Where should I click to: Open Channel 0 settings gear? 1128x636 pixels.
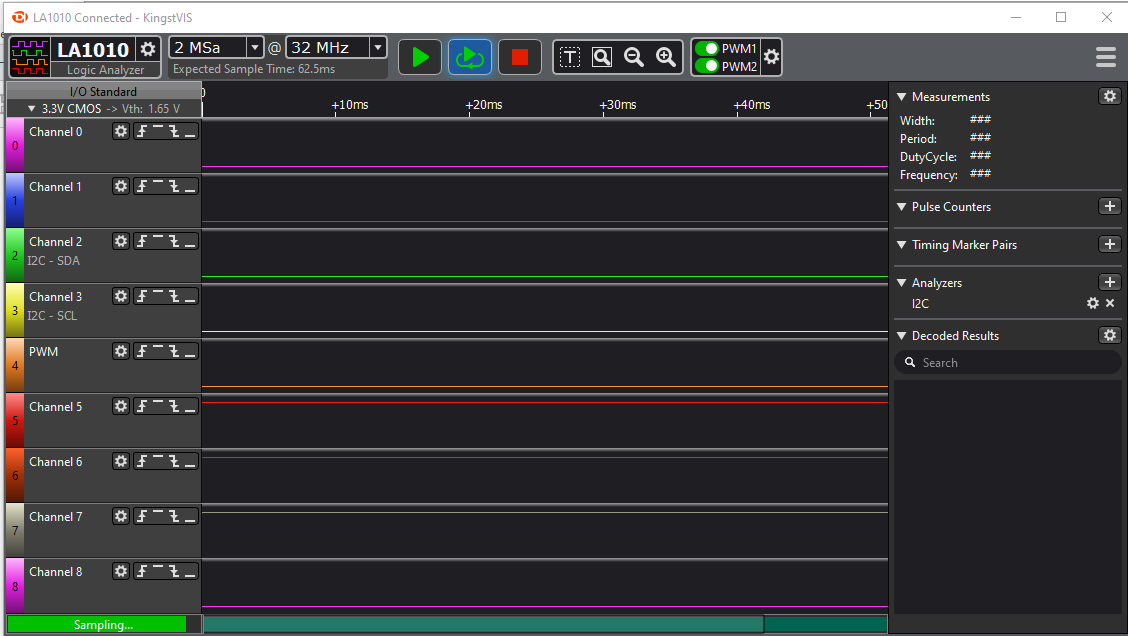click(121, 130)
